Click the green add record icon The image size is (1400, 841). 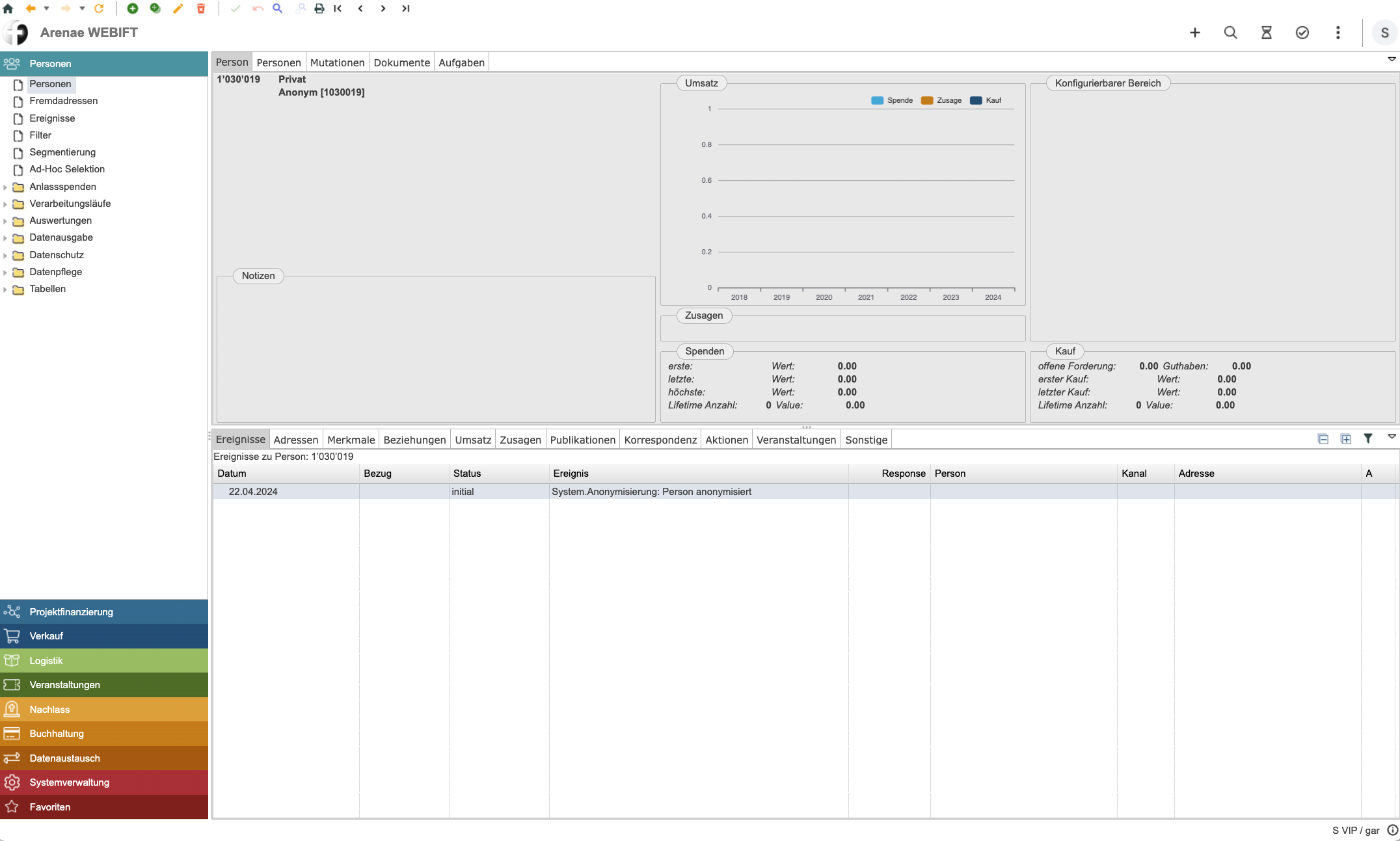pos(132,8)
